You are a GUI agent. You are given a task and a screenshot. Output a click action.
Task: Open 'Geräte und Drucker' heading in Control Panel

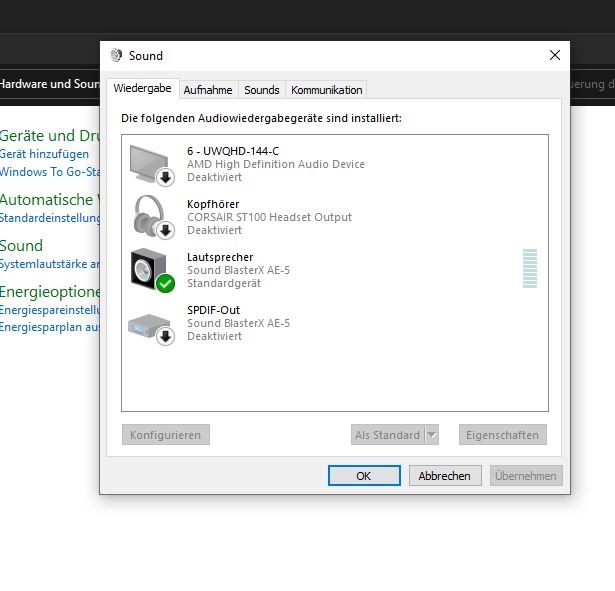[x=50, y=136]
